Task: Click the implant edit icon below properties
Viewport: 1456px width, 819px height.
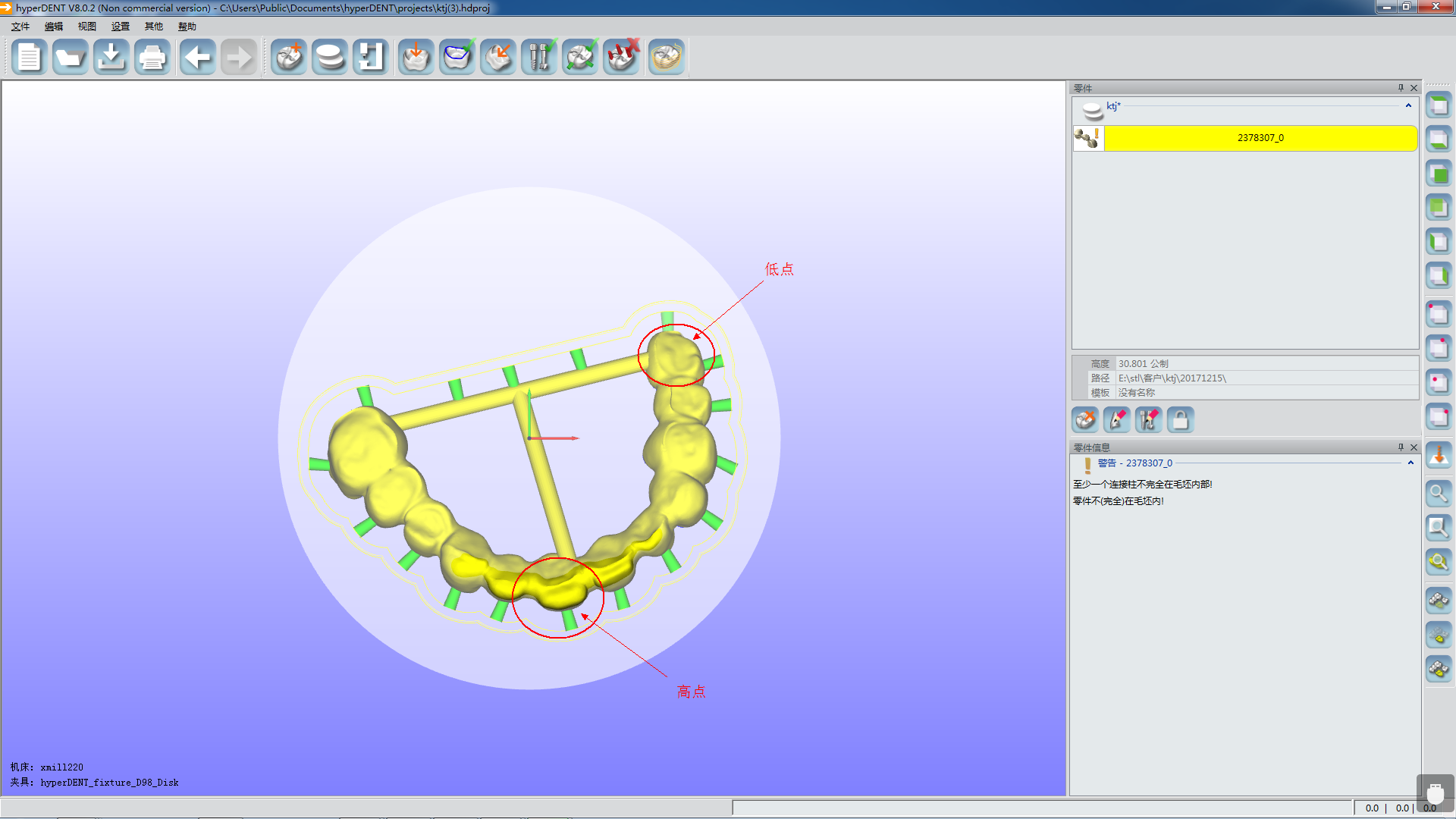Action: pos(1149,419)
